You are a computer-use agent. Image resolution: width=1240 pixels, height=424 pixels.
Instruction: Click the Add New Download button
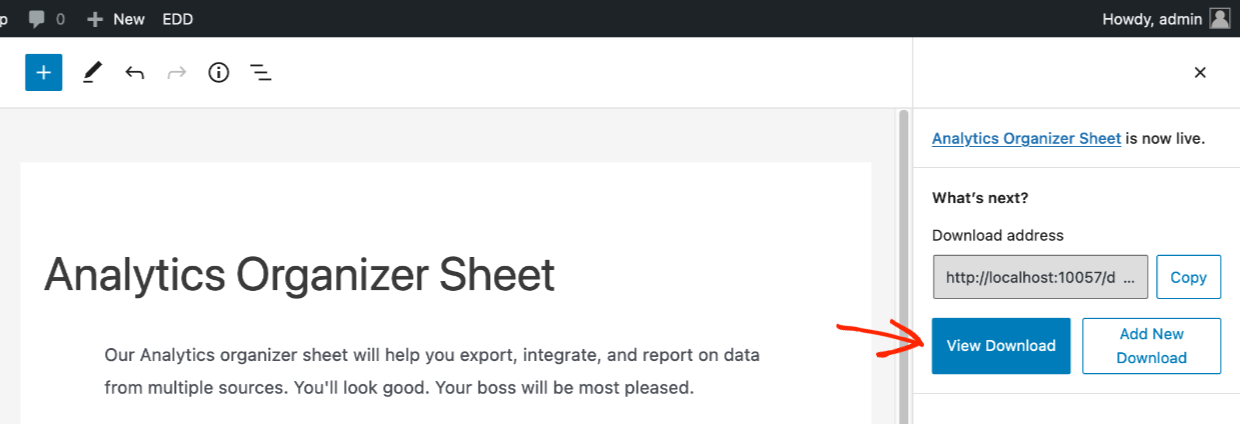tap(1151, 346)
